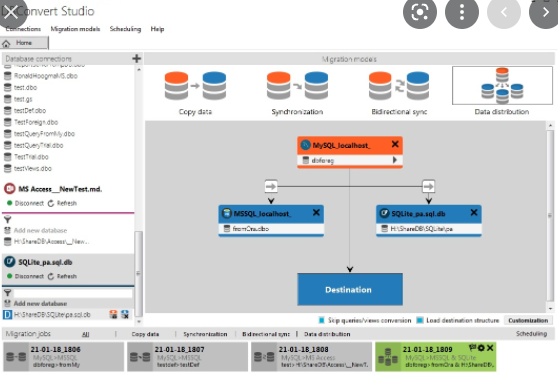Click the blue Destination box
The image size is (558, 385).
pyautogui.click(x=350, y=289)
